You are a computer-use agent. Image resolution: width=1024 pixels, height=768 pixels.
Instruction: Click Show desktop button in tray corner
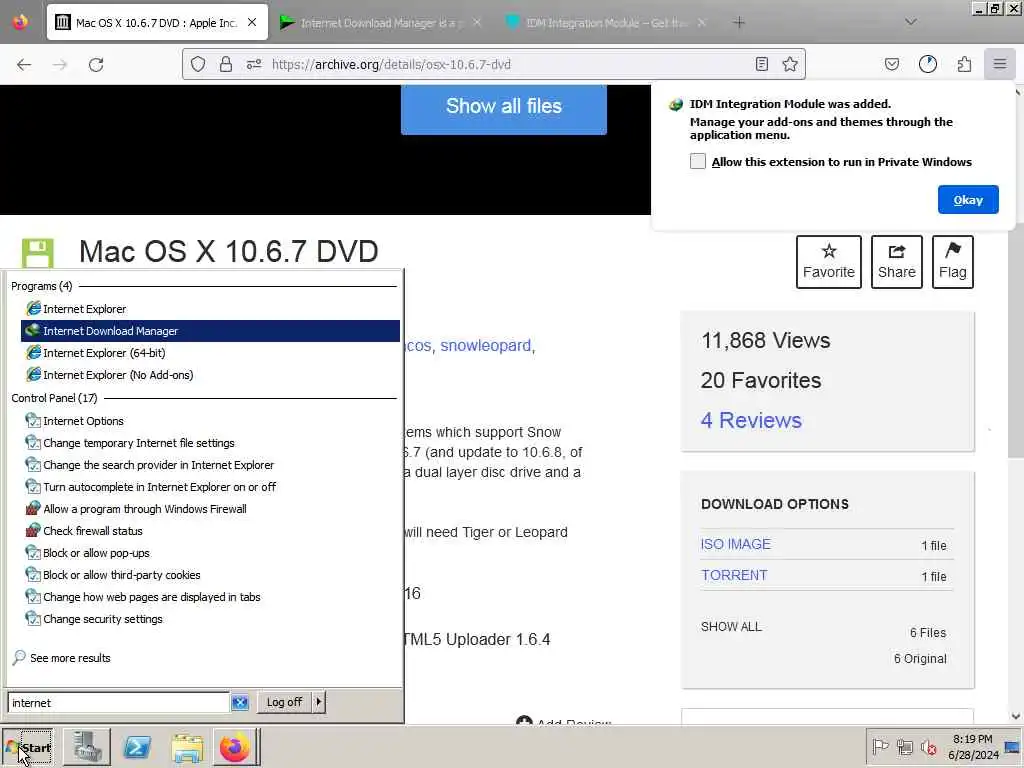1013,746
